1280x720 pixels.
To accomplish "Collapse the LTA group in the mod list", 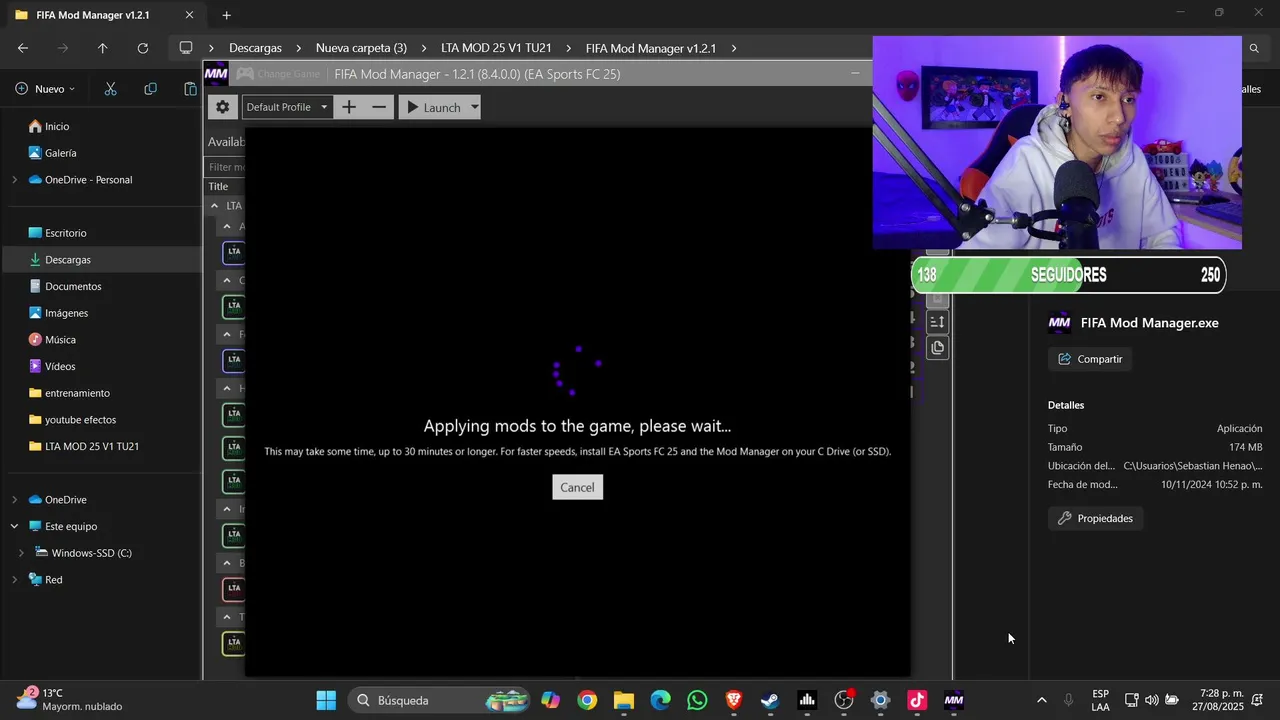I will coord(214,206).
